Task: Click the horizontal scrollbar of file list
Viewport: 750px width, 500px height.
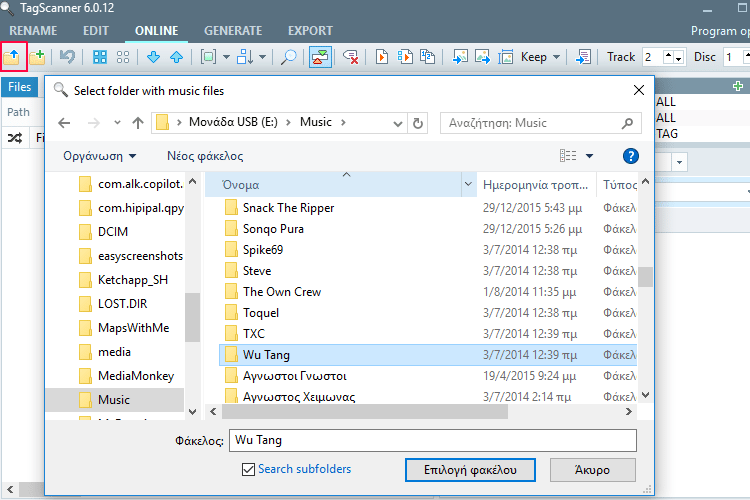Action: point(364,411)
